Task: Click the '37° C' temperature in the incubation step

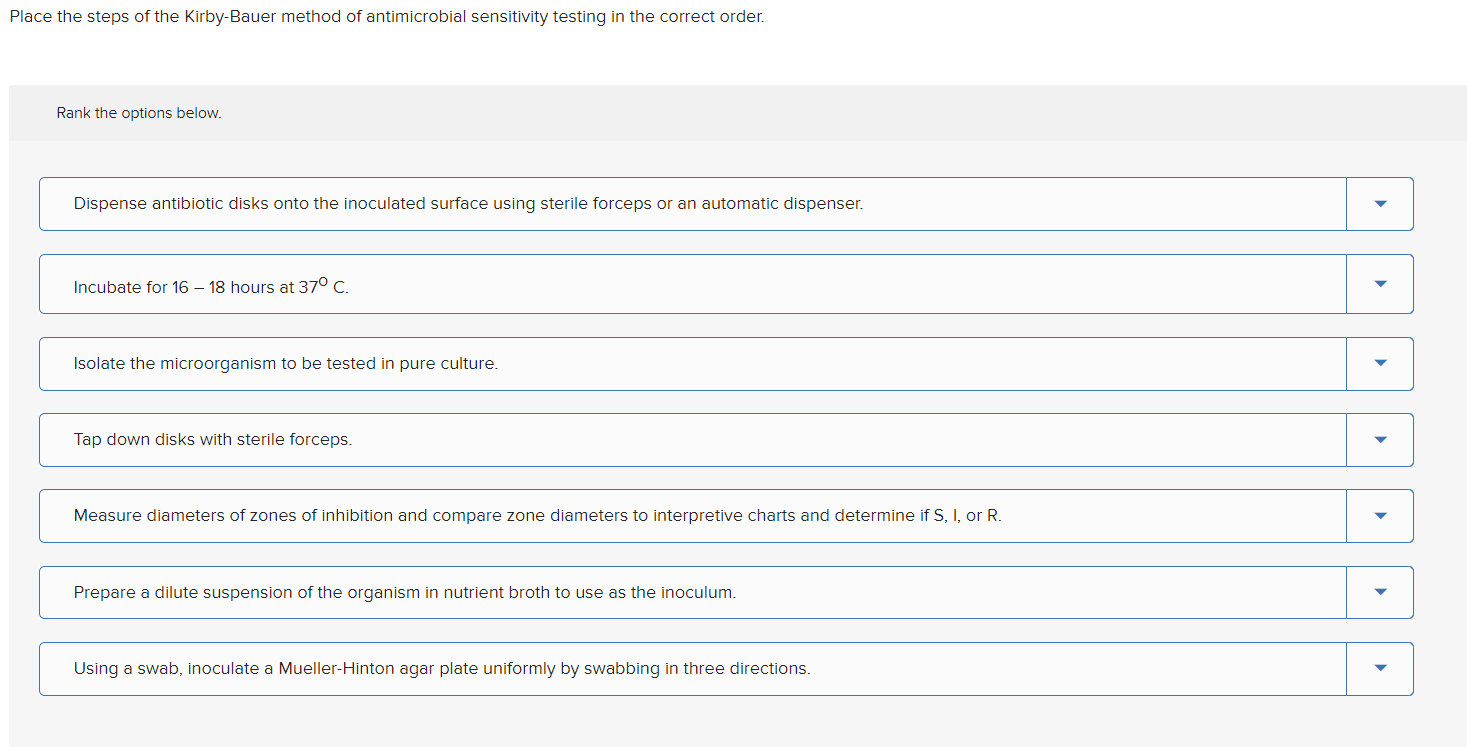Action: tap(323, 287)
